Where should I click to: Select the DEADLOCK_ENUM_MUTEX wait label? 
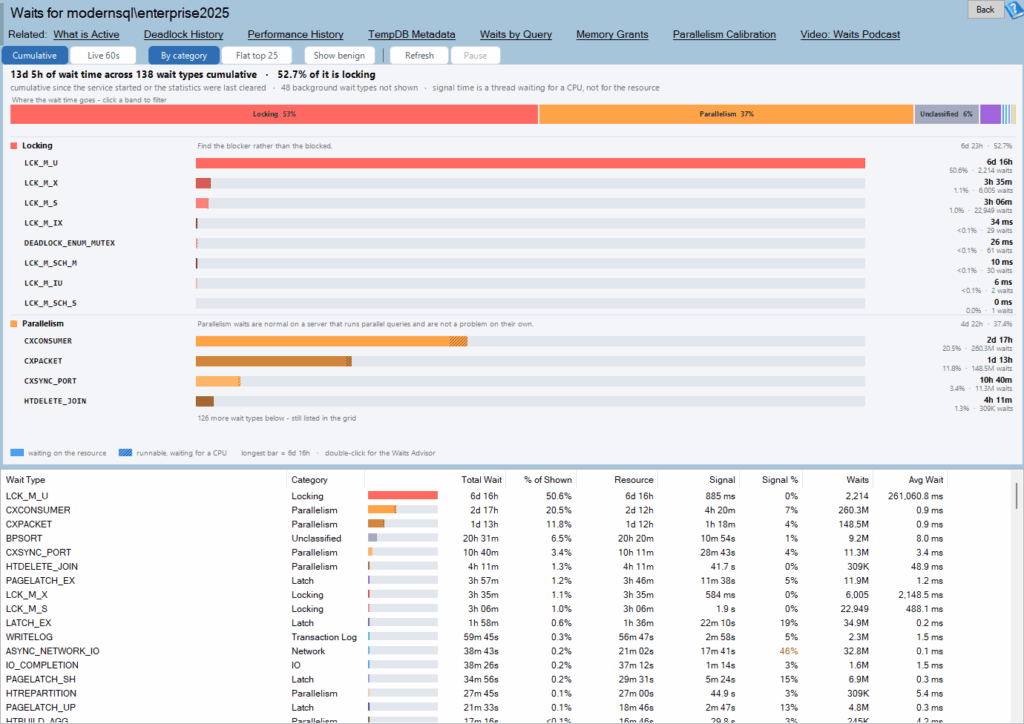(69, 244)
